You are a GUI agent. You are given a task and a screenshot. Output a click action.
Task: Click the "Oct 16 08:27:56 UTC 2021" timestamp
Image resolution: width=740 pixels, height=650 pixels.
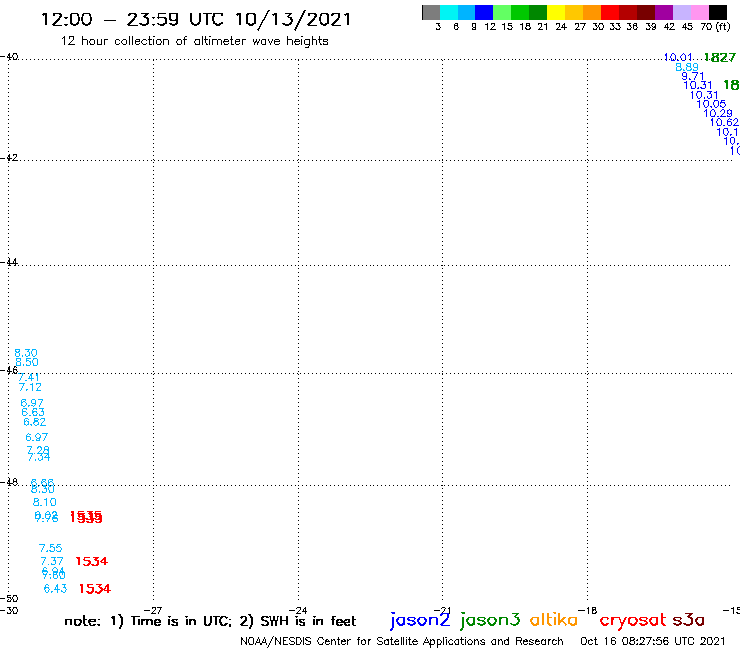(x=653, y=641)
